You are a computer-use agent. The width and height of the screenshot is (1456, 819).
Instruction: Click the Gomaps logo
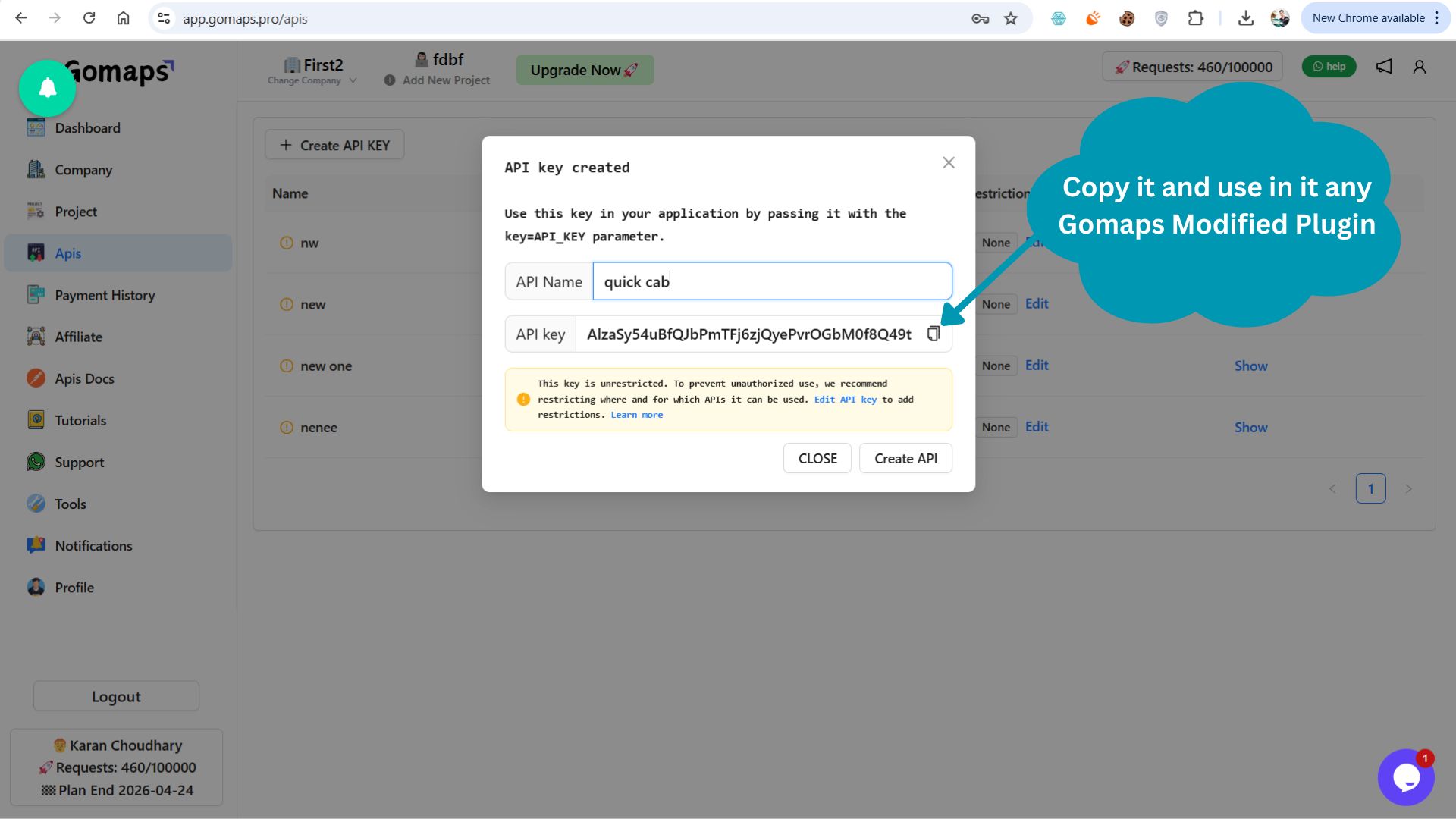(120, 72)
